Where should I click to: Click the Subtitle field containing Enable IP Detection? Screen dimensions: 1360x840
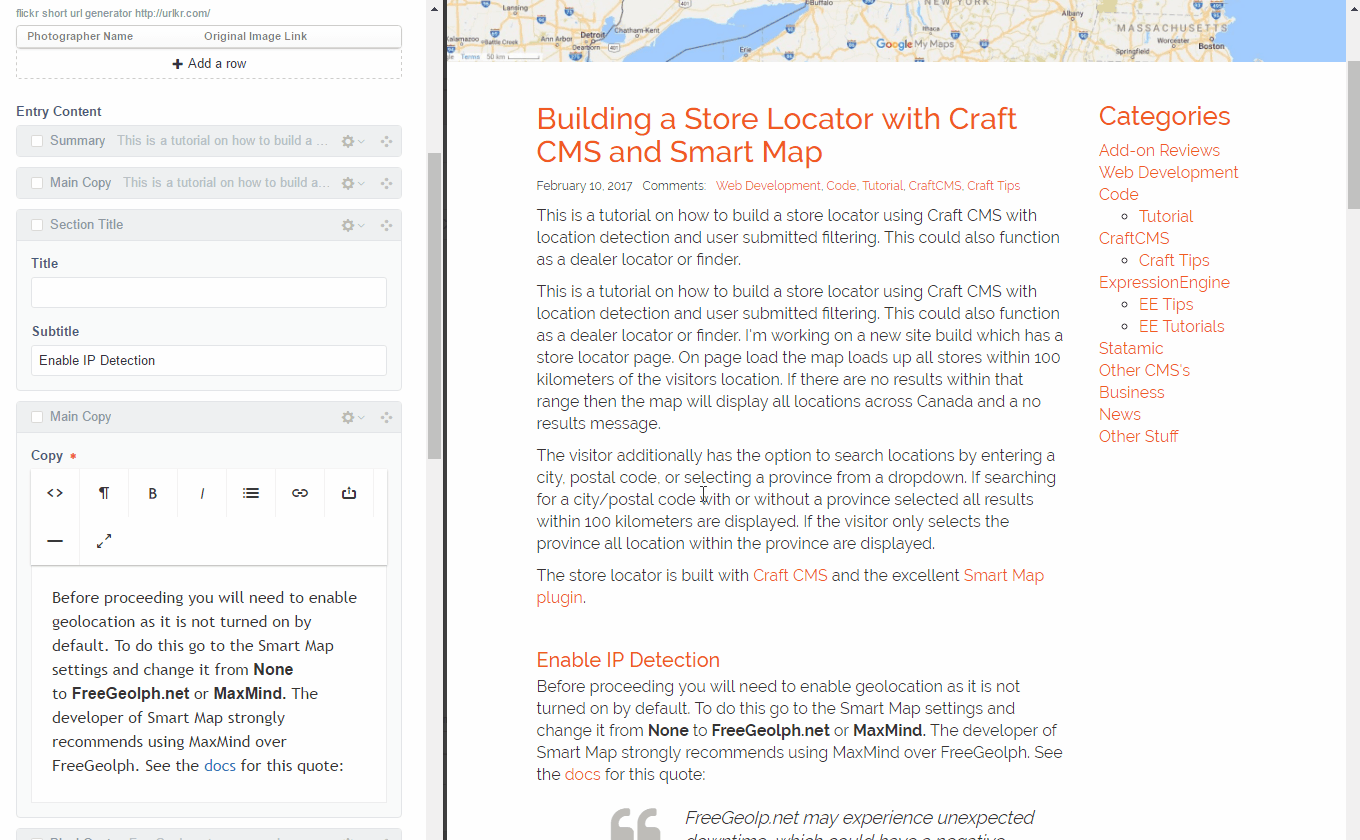pos(209,361)
